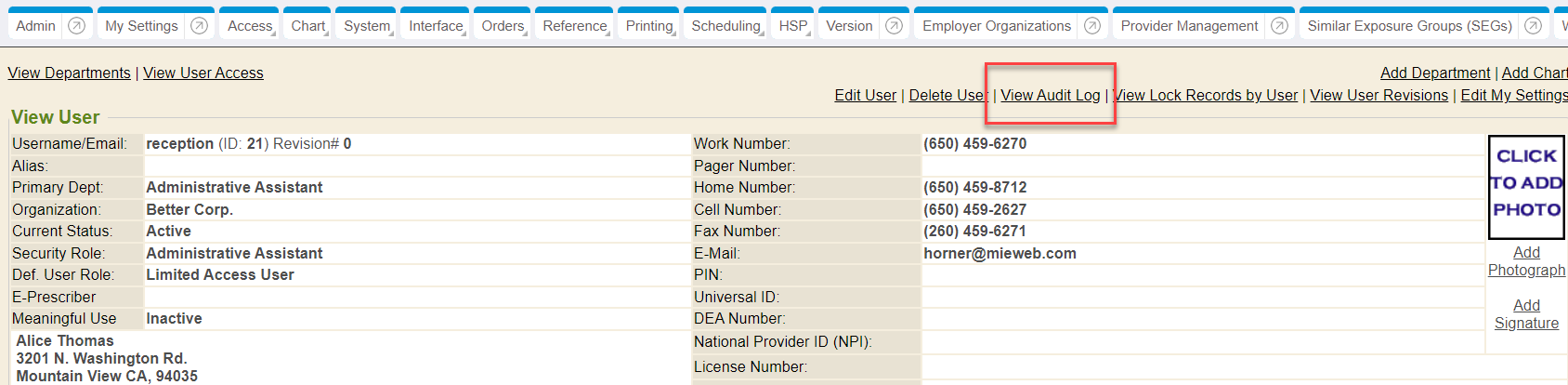The height and width of the screenshot is (385, 1568).
Task: Open the Printing dropdown tab
Action: pyautogui.click(x=649, y=26)
